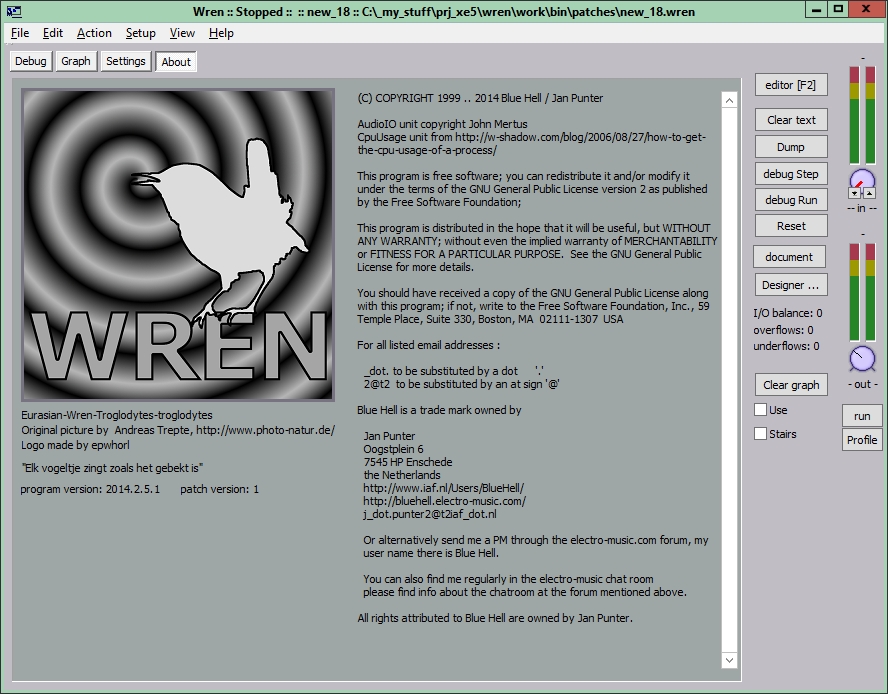Click the input level meter bars
The image size is (888, 694).
(x=862, y=115)
